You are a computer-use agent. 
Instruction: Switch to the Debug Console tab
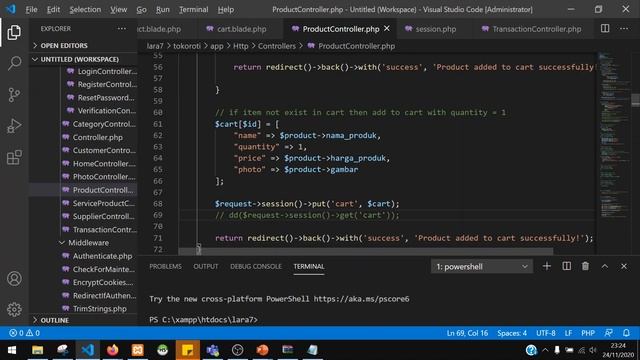point(256,266)
